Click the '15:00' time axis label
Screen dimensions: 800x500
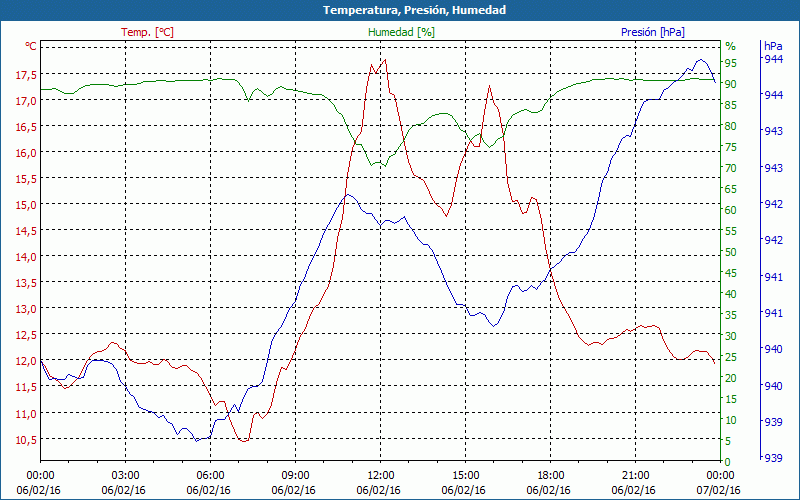[x=465, y=476]
